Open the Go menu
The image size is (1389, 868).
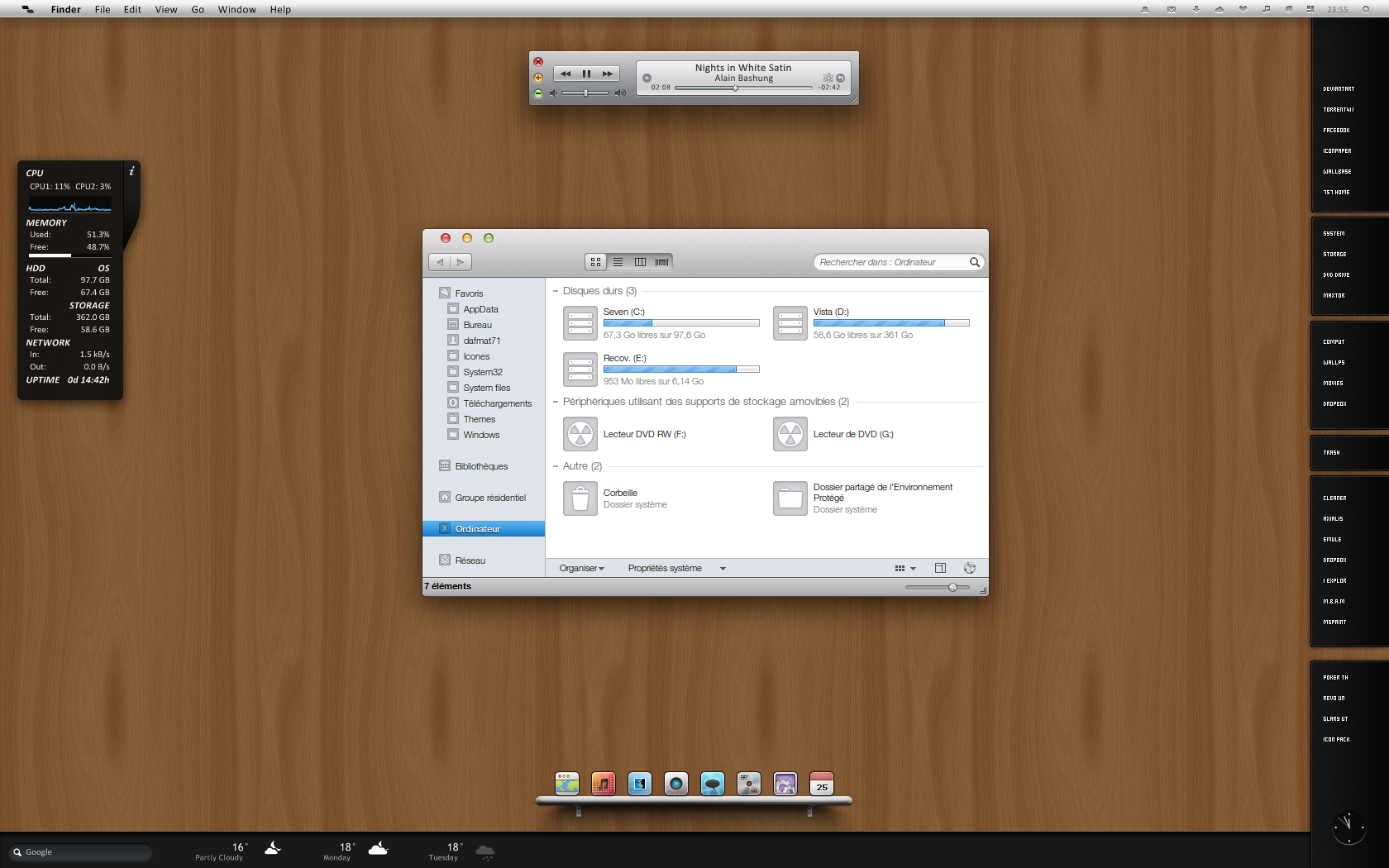[198, 10]
